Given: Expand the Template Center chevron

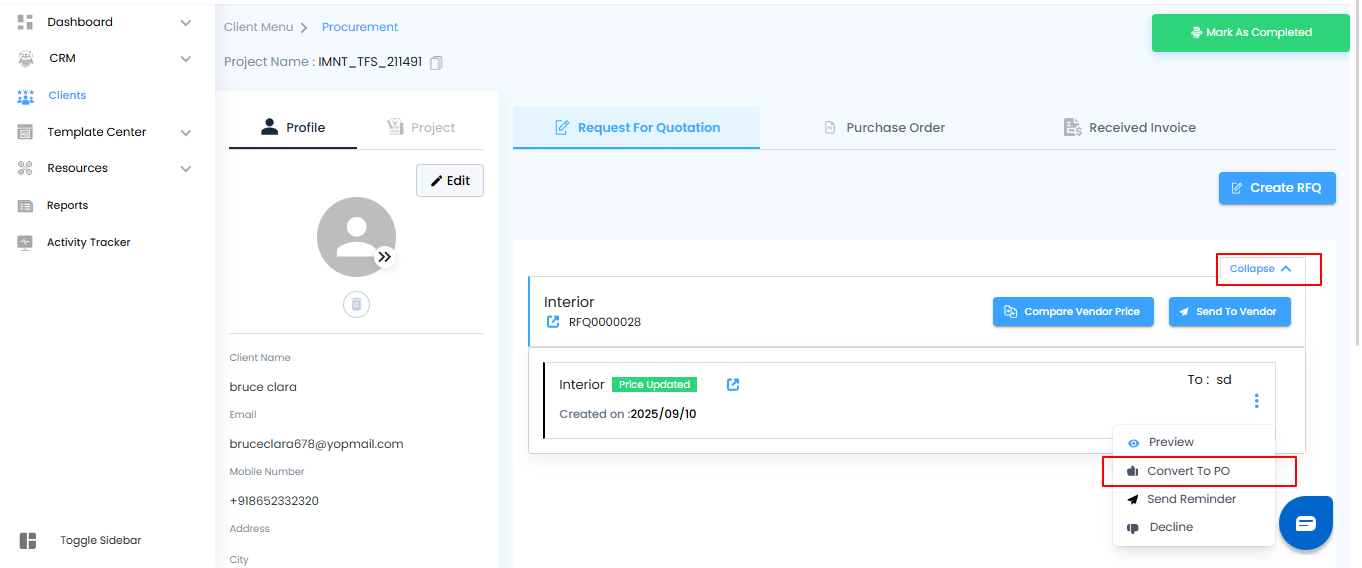Looking at the screenshot, I should (x=186, y=132).
